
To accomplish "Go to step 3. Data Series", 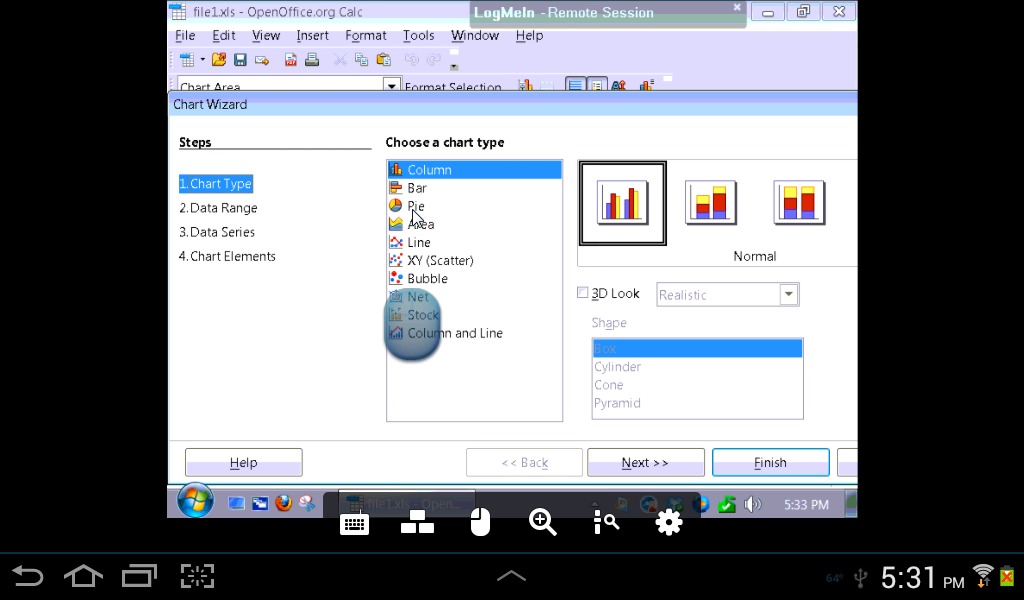I will pos(217,232).
